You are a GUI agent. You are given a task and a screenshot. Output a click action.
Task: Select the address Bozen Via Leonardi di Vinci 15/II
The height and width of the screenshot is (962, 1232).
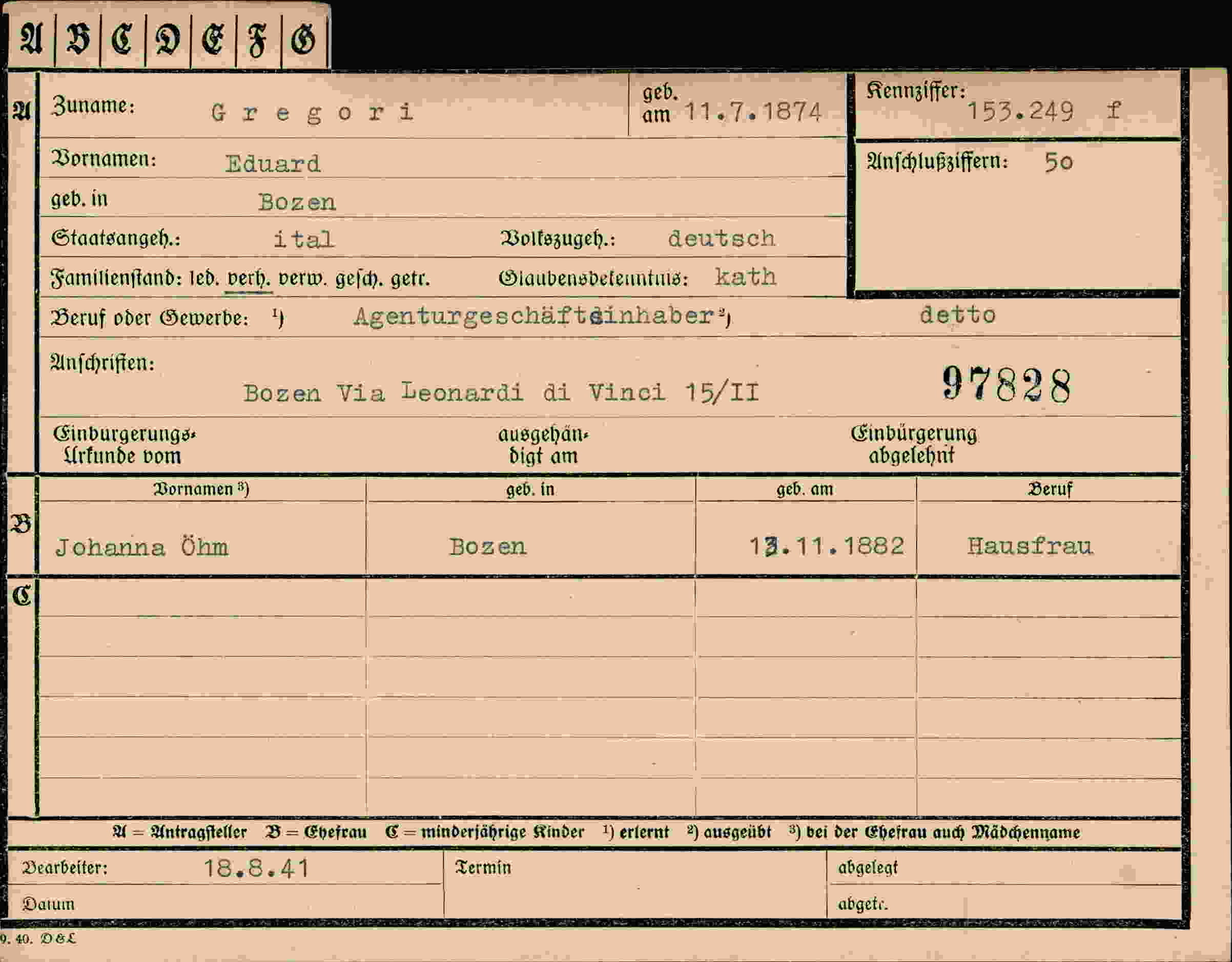(501, 392)
